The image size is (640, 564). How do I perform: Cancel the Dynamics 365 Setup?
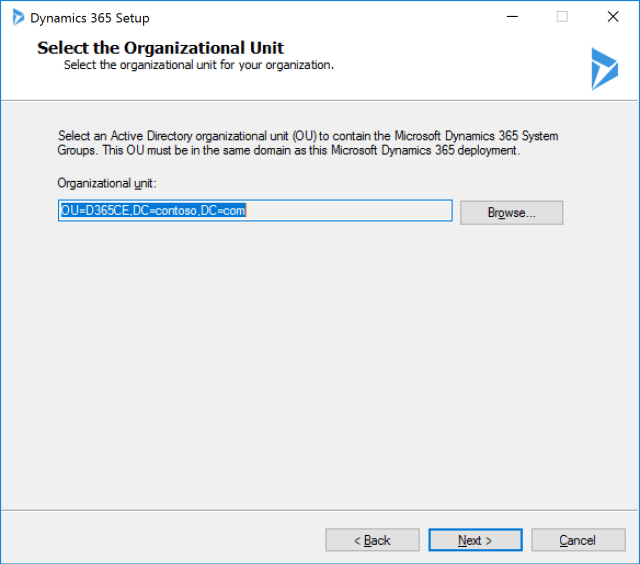pyautogui.click(x=578, y=540)
